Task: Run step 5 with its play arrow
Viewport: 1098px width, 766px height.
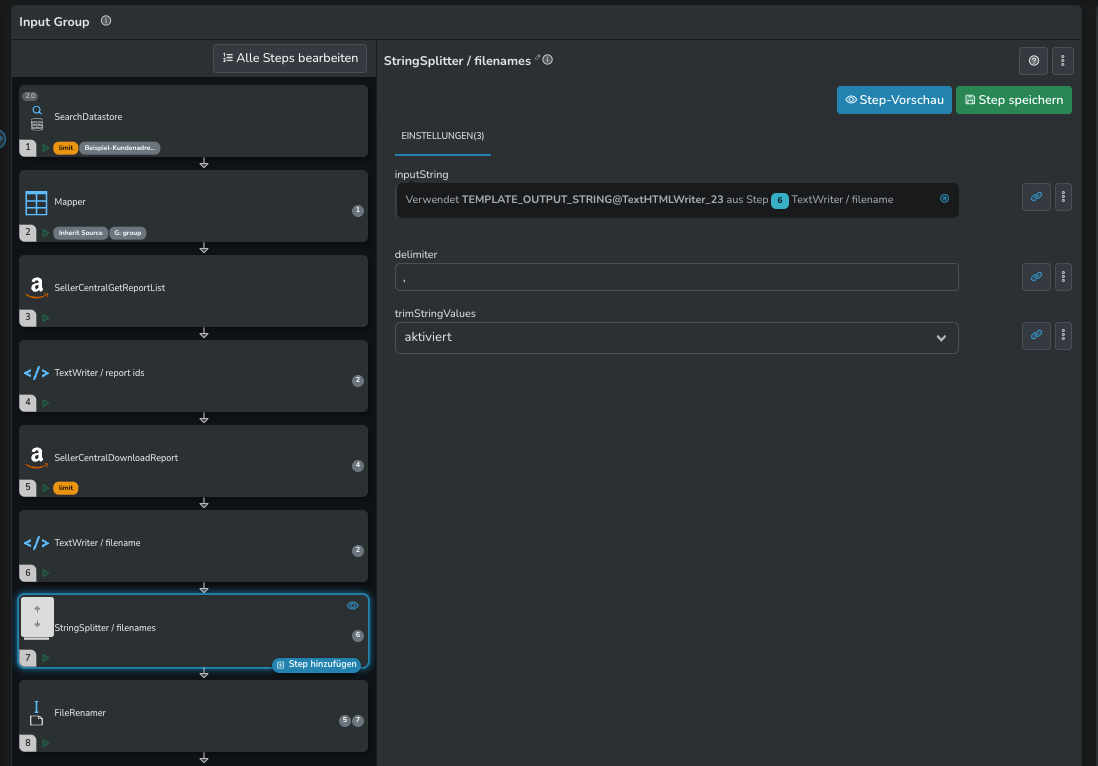Action: (46, 487)
